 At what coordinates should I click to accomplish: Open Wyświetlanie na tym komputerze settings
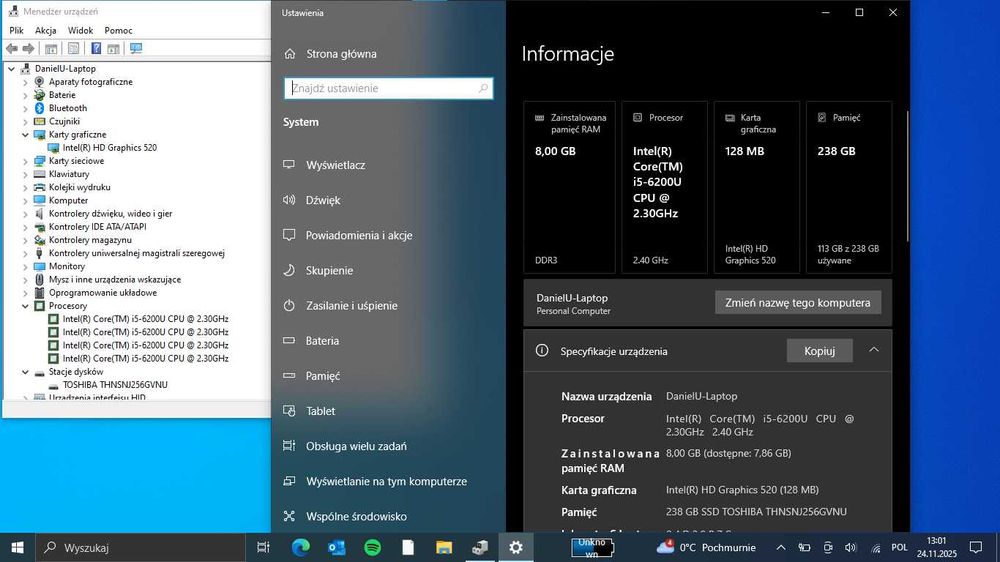386,481
